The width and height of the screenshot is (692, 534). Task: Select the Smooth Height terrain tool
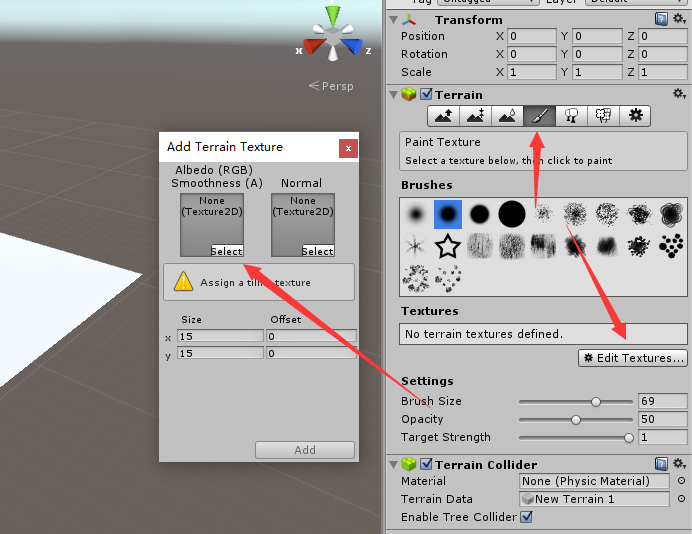click(x=508, y=116)
